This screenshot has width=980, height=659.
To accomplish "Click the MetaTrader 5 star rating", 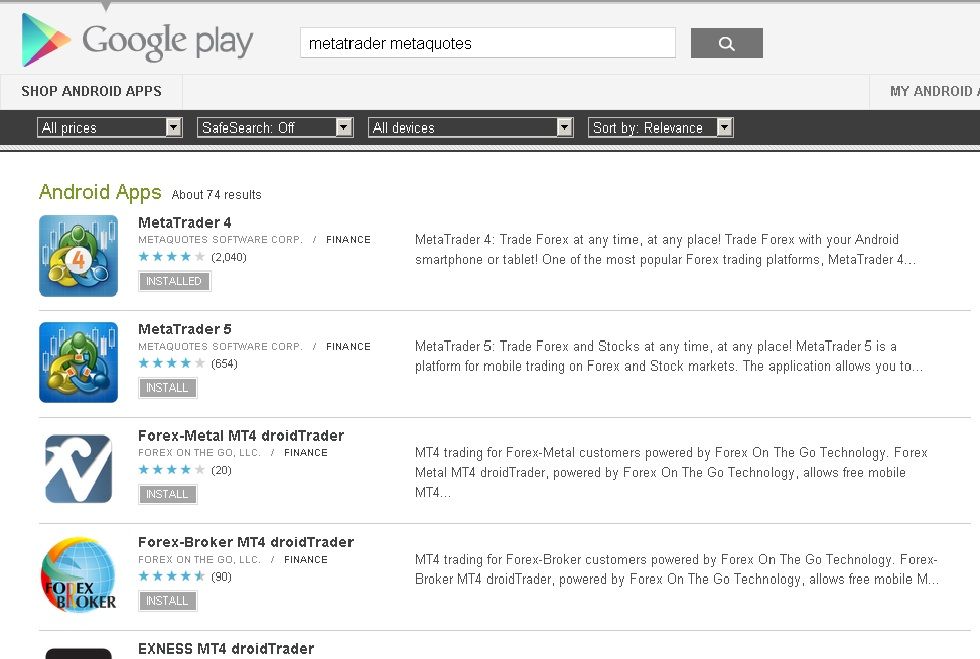I will (171, 363).
